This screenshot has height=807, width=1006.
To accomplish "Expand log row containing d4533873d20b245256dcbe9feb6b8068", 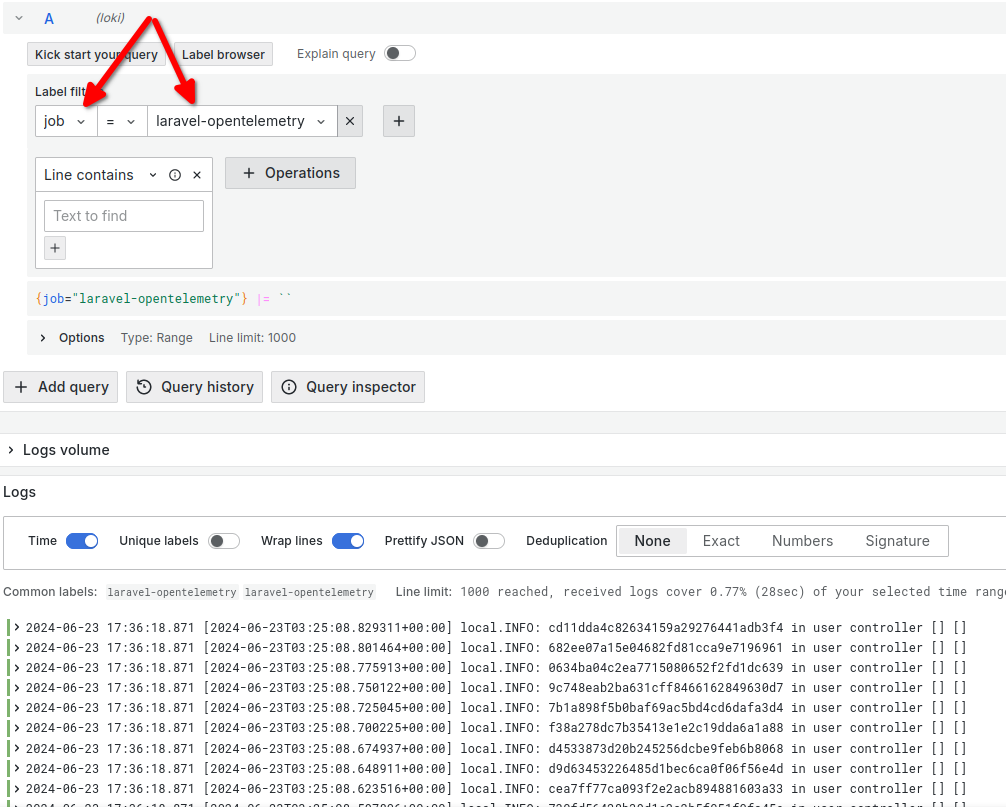I will click(x=17, y=748).
